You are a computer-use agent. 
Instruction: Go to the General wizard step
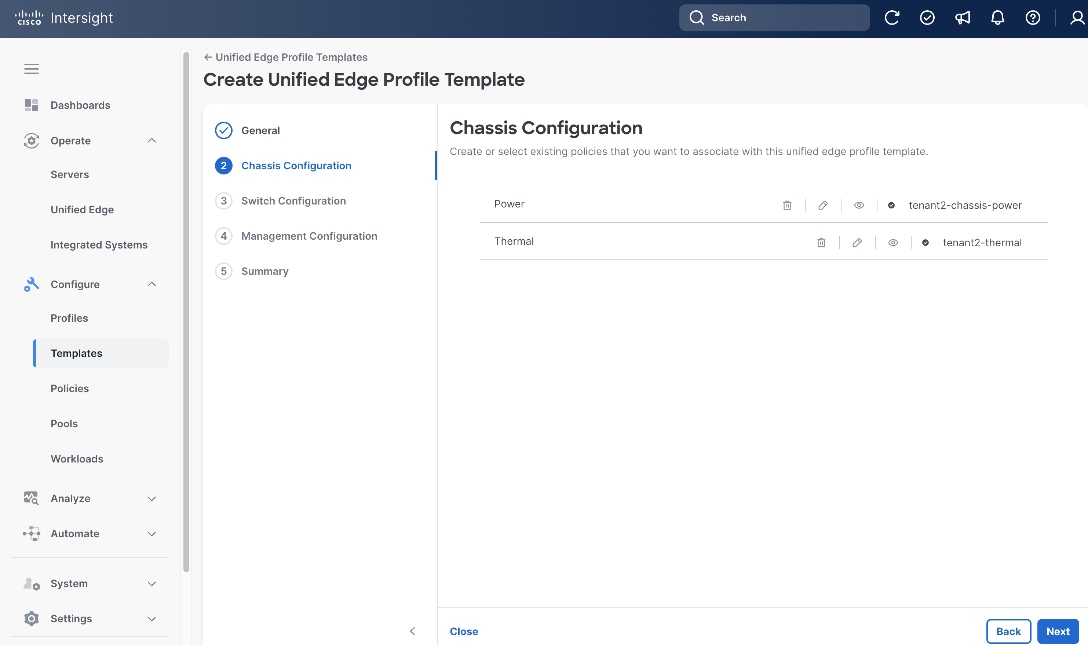[260, 130]
